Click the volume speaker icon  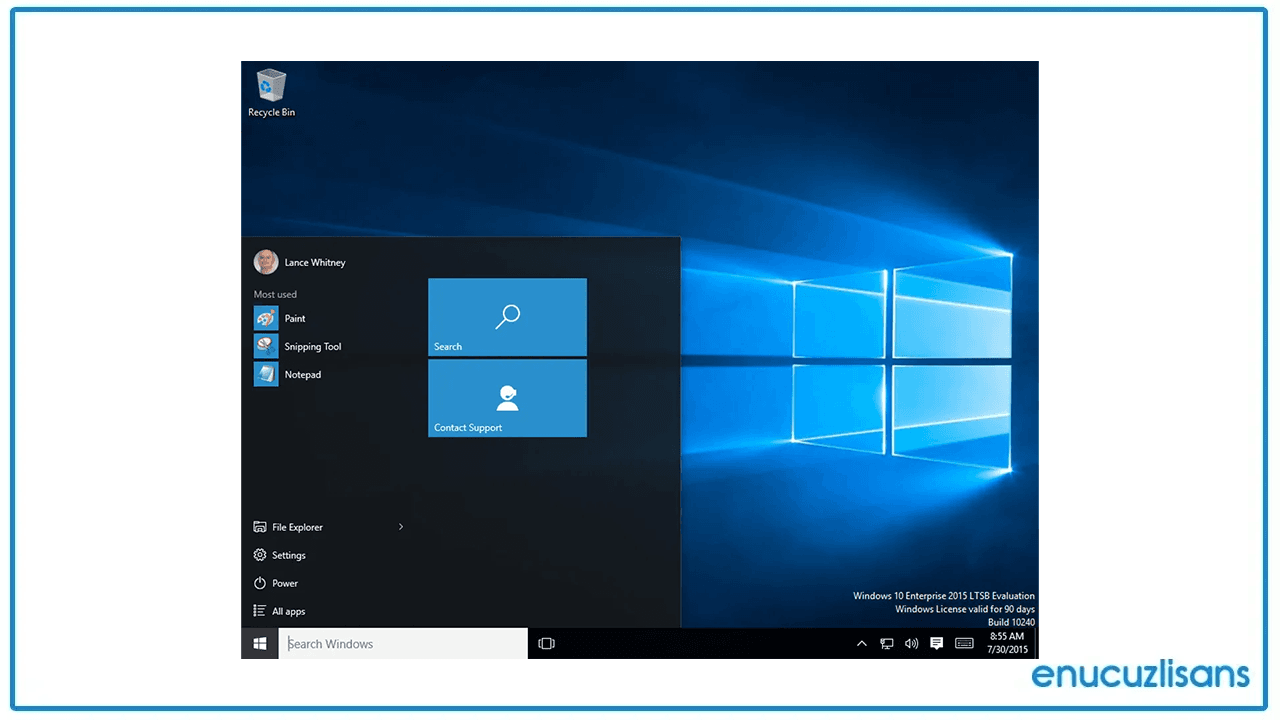pyautogui.click(x=911, y=643)
